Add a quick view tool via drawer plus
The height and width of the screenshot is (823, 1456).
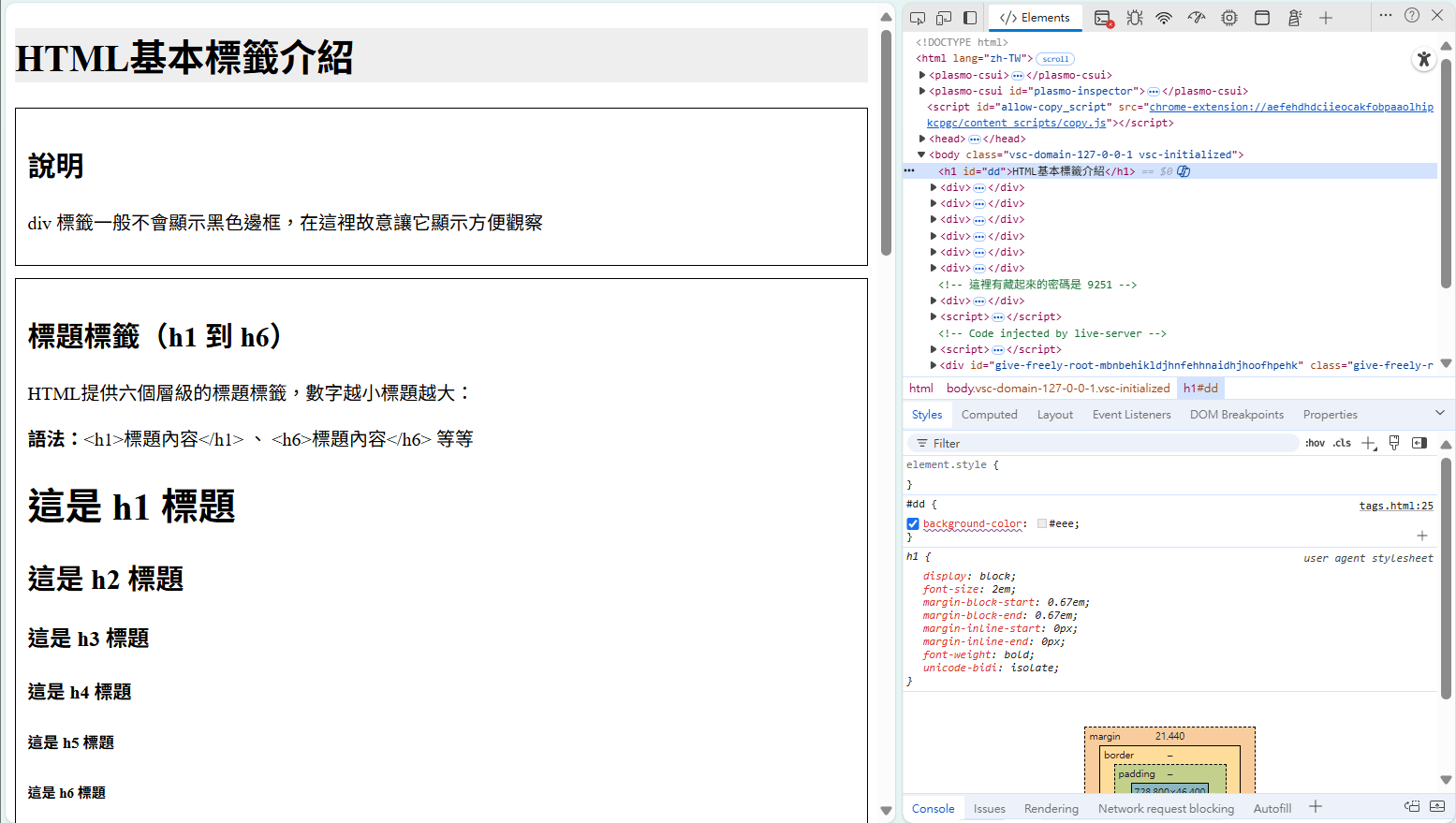(1316, 807)
